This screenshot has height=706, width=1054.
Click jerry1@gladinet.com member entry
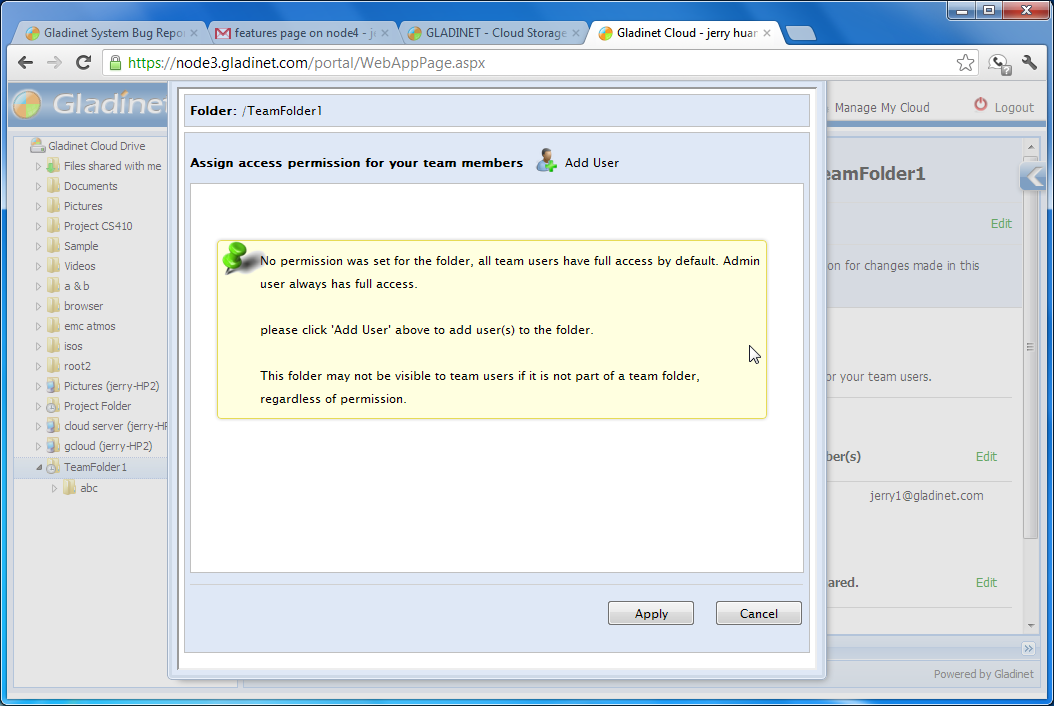pyautogui.click(x=926, y=496)
